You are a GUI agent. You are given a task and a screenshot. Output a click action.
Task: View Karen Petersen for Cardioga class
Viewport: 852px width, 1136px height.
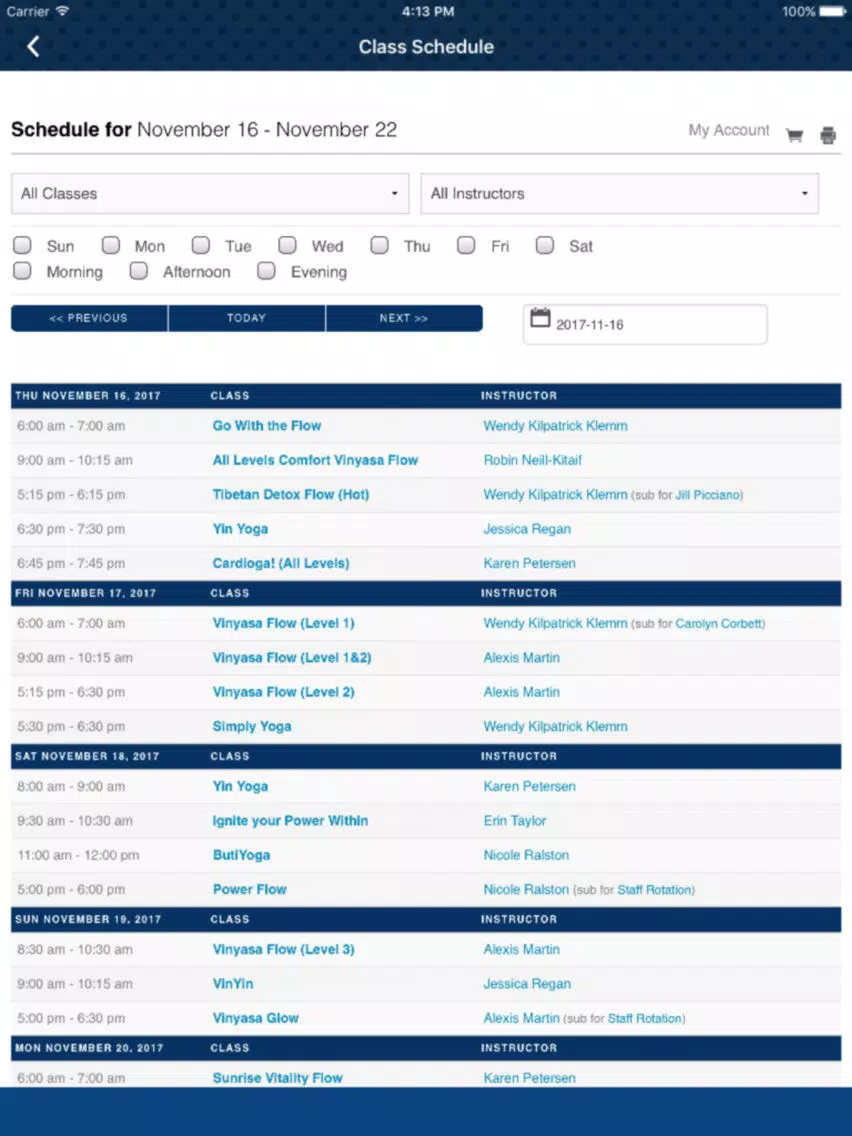530,564
